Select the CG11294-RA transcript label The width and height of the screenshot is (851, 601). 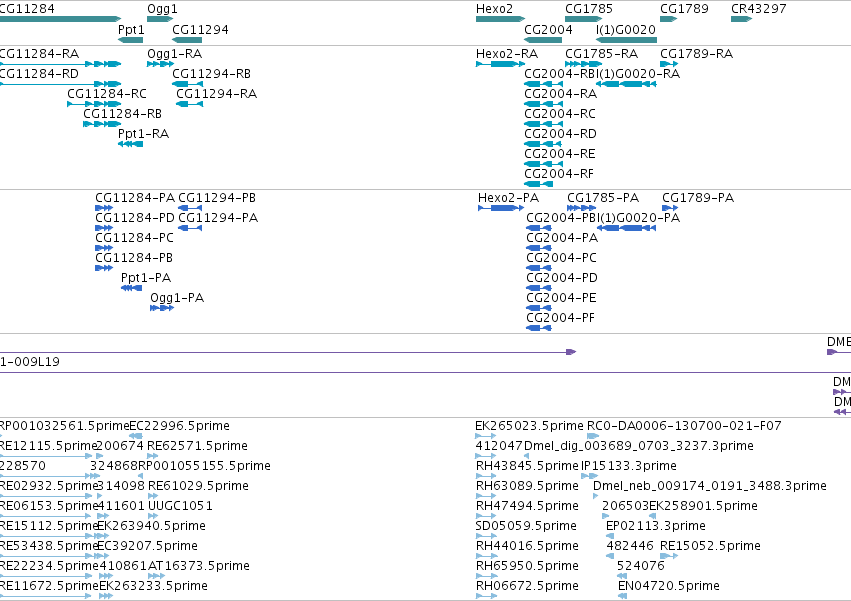pyautogui.click(x=217, y=93)
